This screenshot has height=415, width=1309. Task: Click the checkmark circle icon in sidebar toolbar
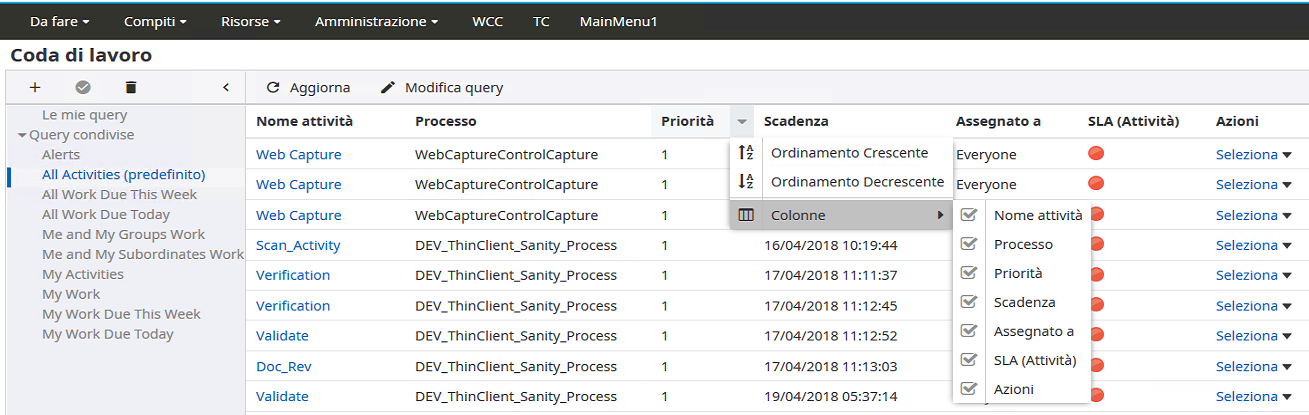coord(83,88)
